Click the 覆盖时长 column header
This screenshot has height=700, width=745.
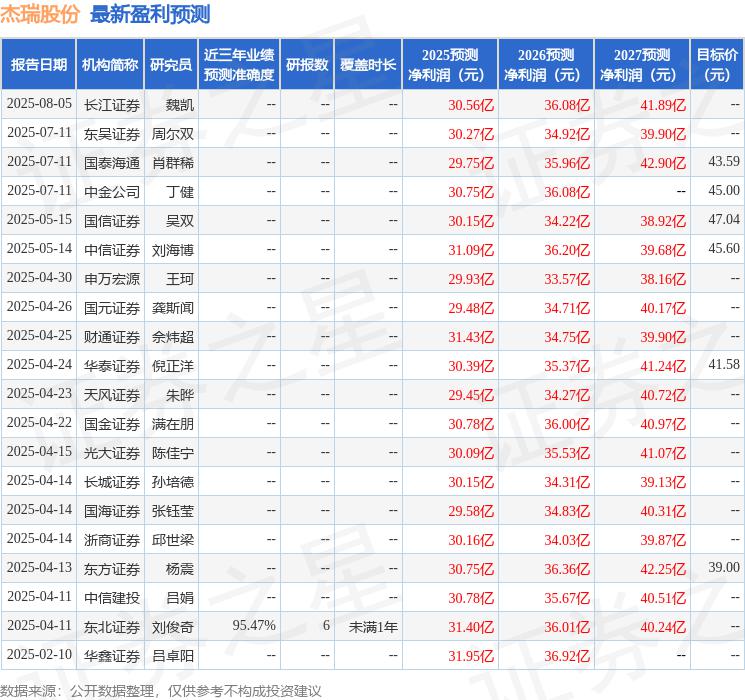click(x=368, y=65)
